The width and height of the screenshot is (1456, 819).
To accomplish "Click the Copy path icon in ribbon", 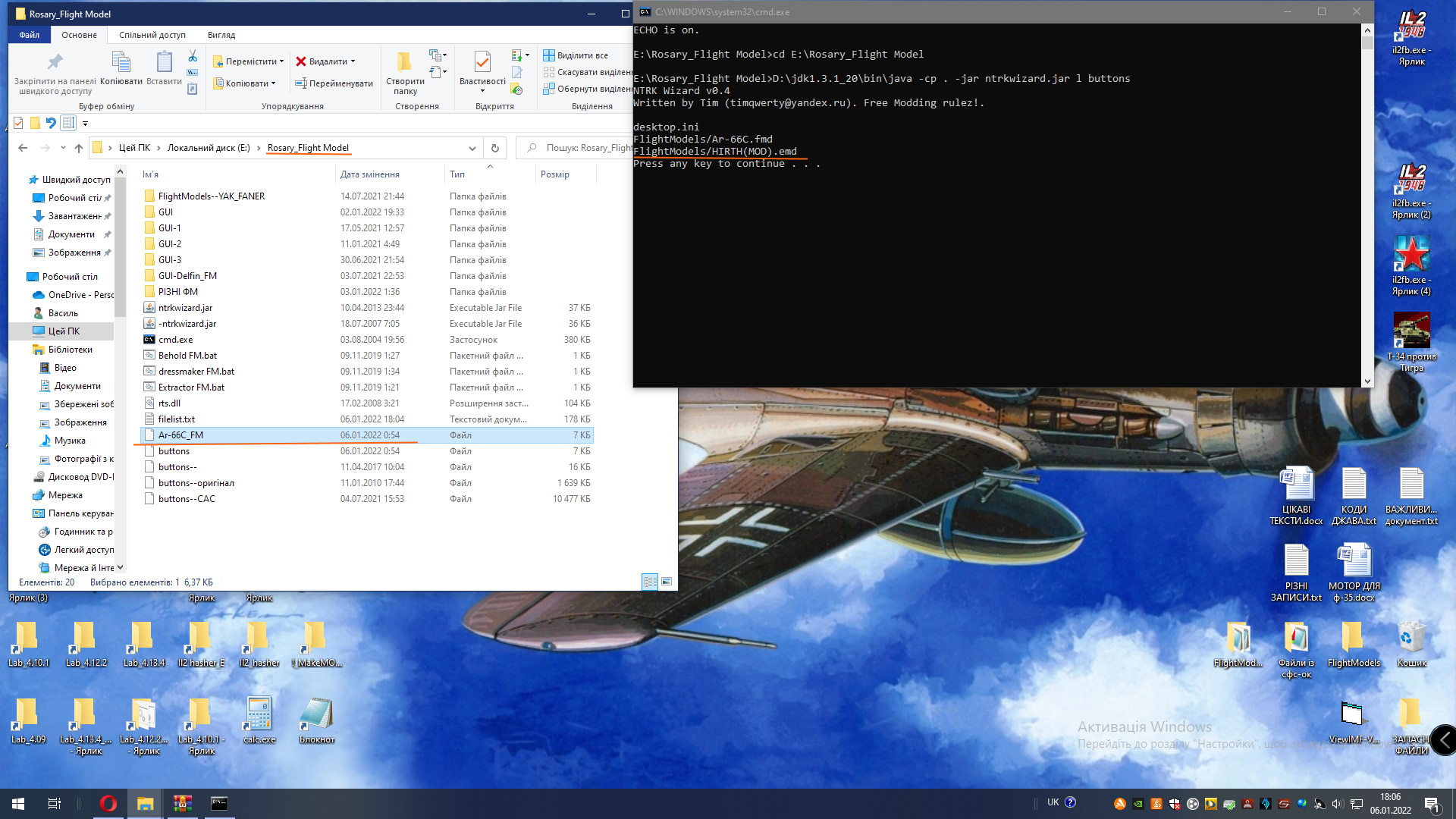I will point(193,73).
